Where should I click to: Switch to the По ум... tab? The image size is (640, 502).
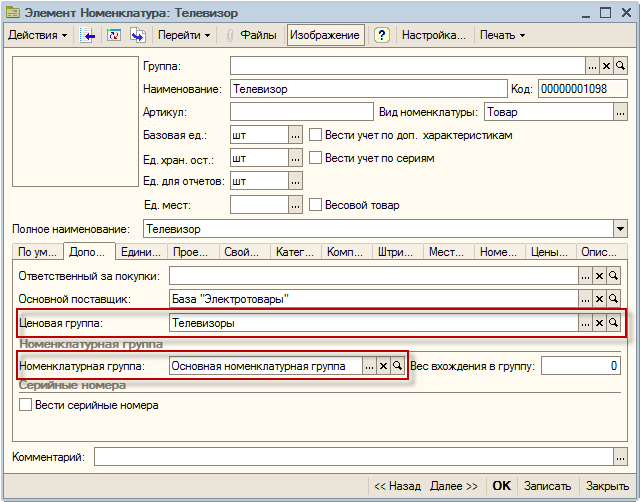pos(38,252)
